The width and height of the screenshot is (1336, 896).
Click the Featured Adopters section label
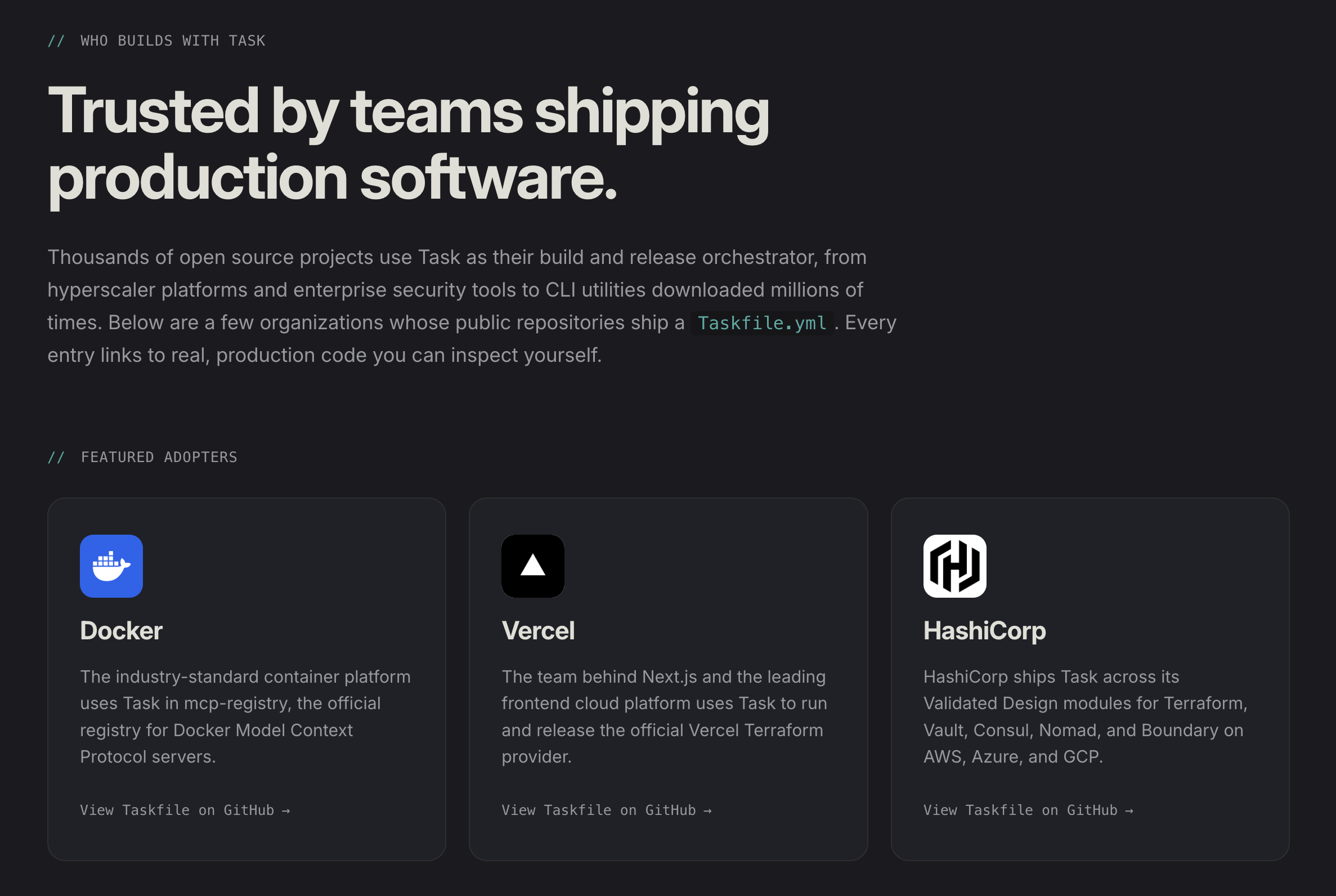142,457
